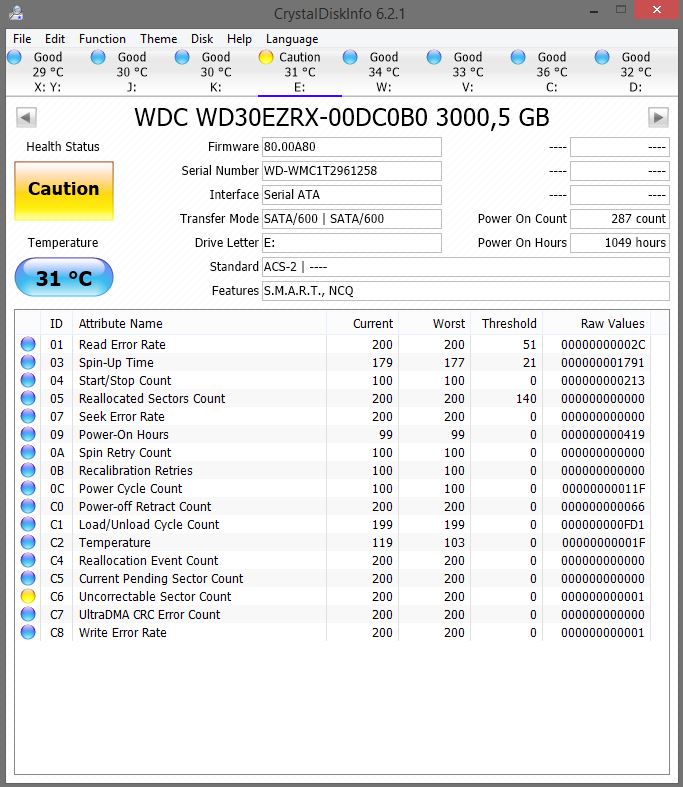Select the Reallocation Event Count row name
The image size is (683, 787).
pyautogui.click(x=149, y=561)
